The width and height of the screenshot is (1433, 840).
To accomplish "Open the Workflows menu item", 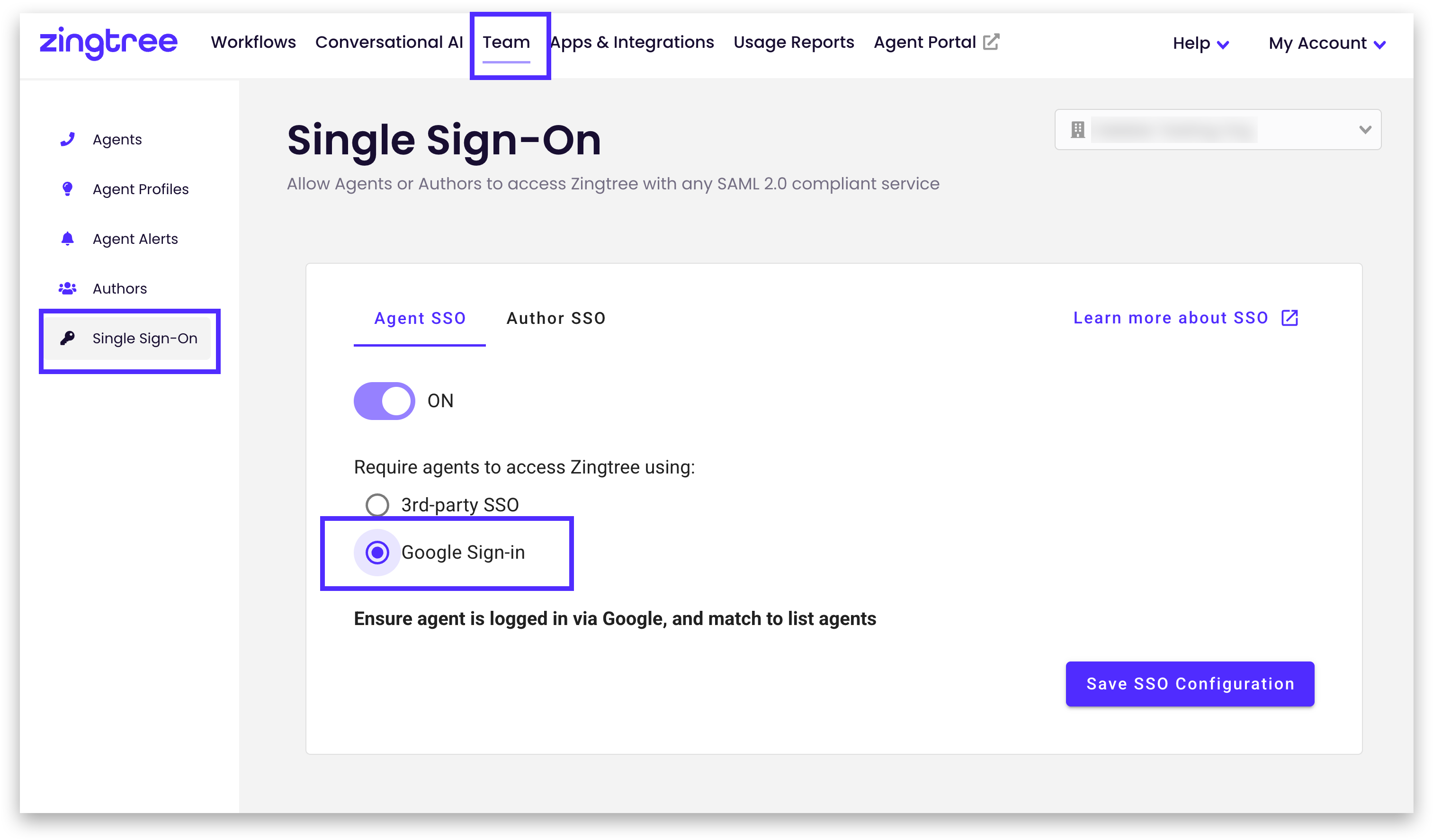I will [253, 42].
